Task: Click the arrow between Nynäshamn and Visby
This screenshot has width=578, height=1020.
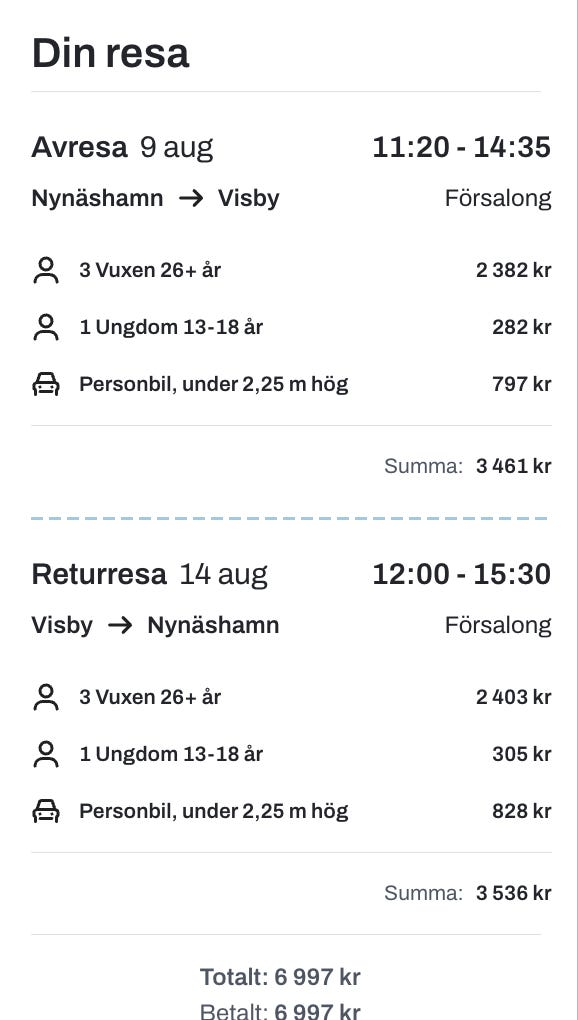Action: [x=190, y=198]
